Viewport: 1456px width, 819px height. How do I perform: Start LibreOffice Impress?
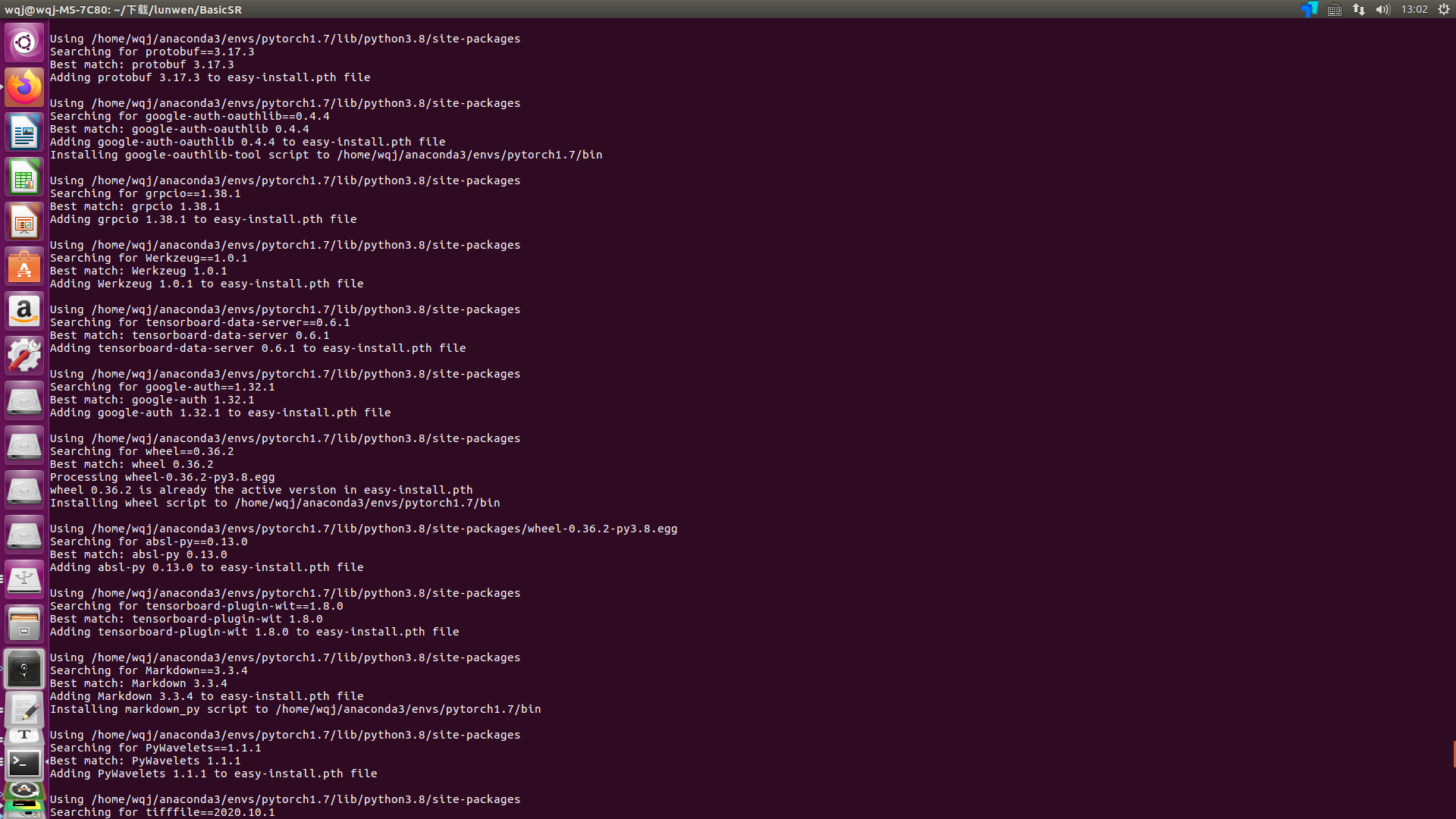click(24, 221)
